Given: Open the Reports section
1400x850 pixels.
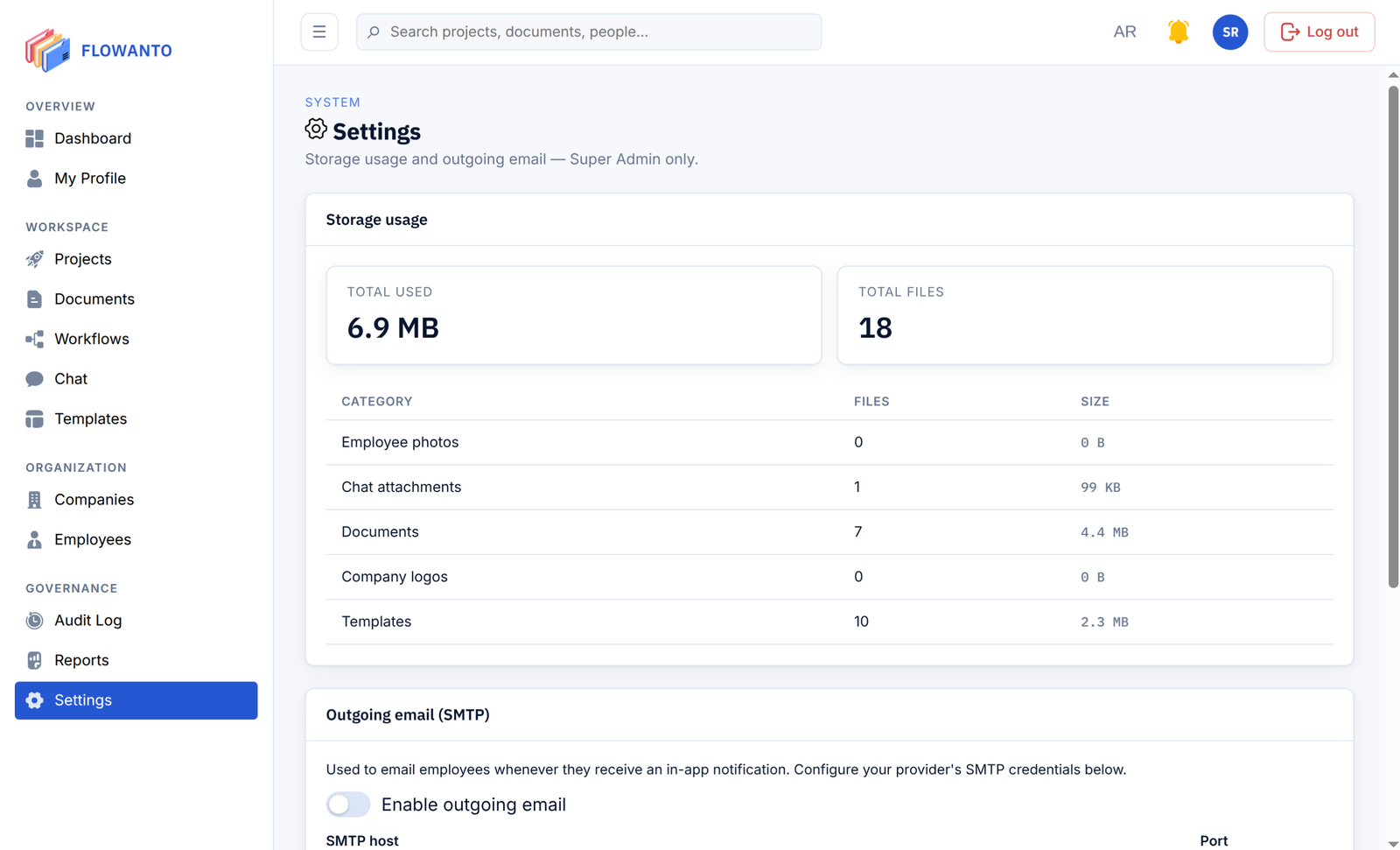Looking at the screenshot, I should (136, 661).
